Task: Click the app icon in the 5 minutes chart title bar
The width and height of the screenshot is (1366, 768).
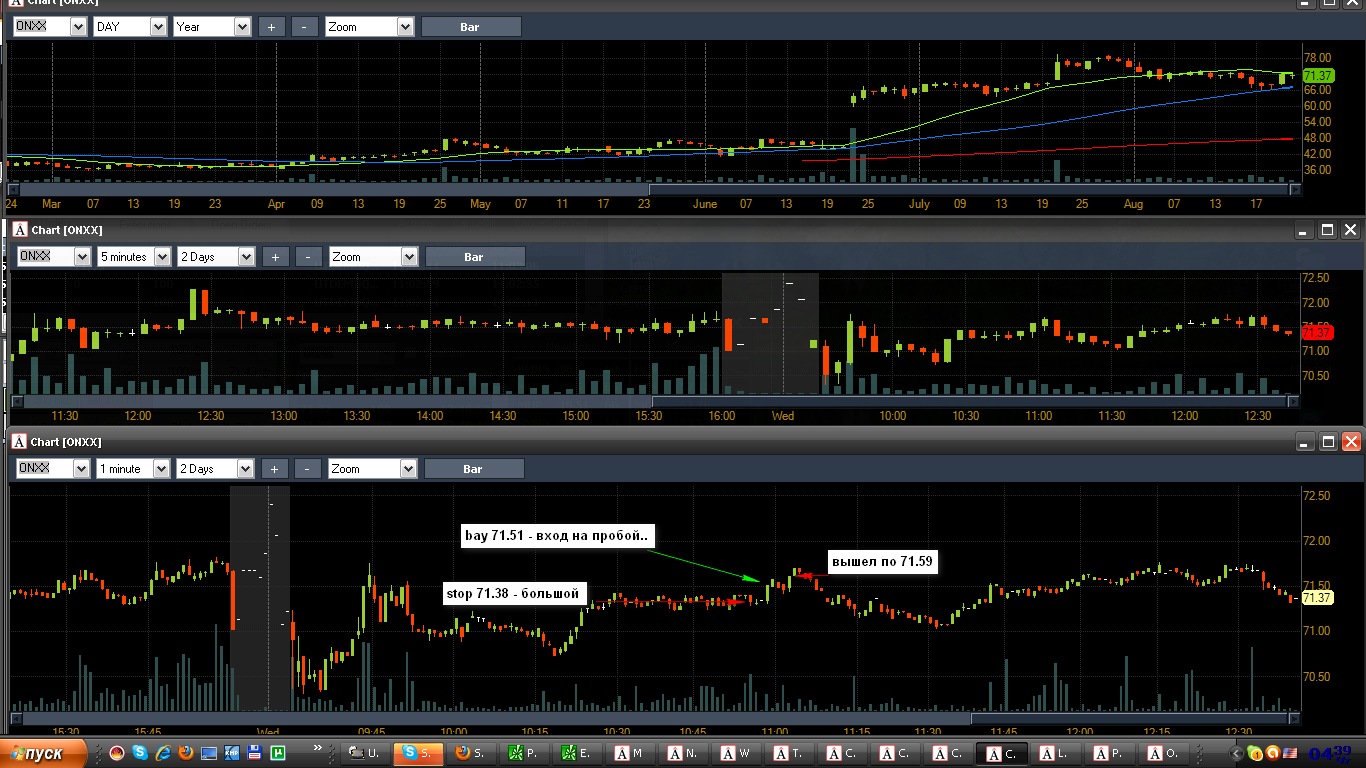Action: 18,229
